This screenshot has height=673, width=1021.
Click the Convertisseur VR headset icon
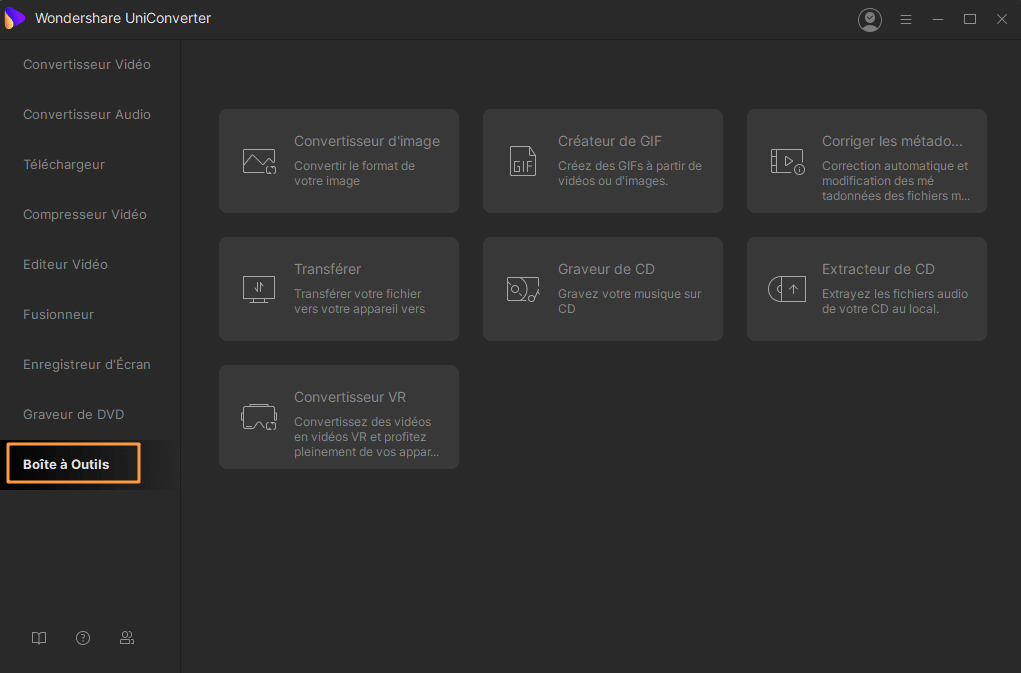pos(259,417)
